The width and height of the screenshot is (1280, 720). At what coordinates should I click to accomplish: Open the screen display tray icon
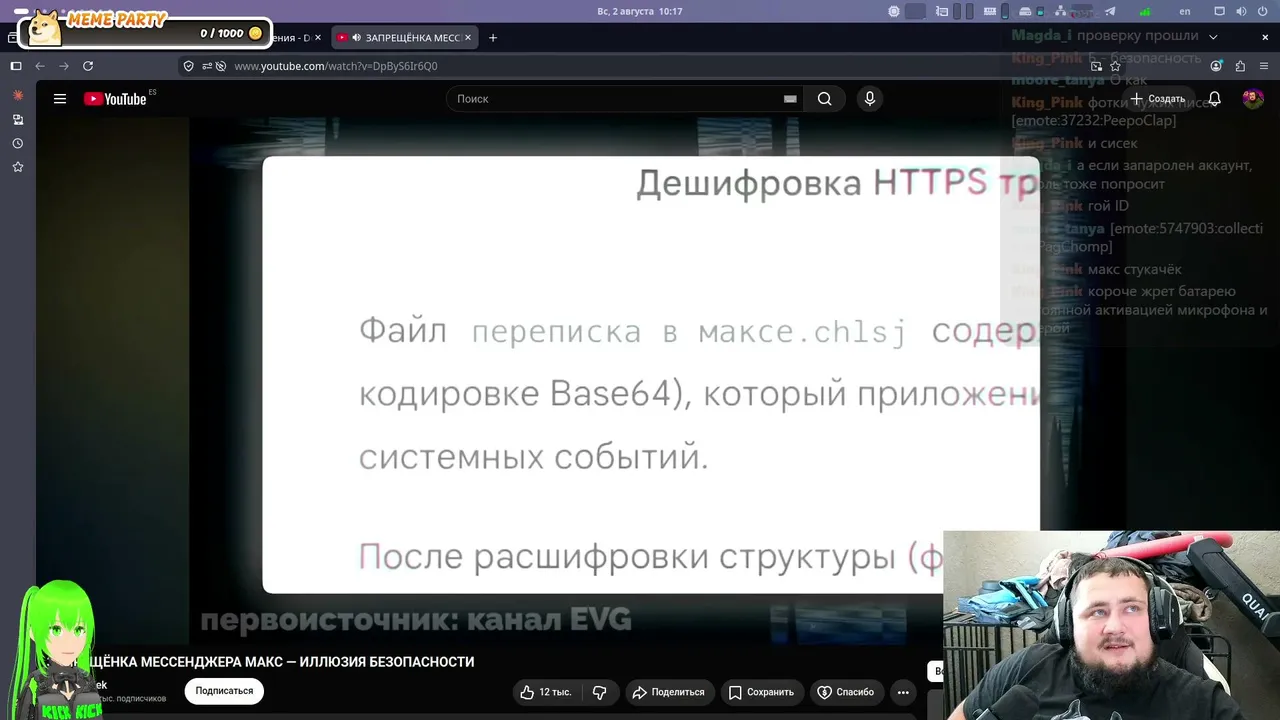click(x=1219, y=11)
